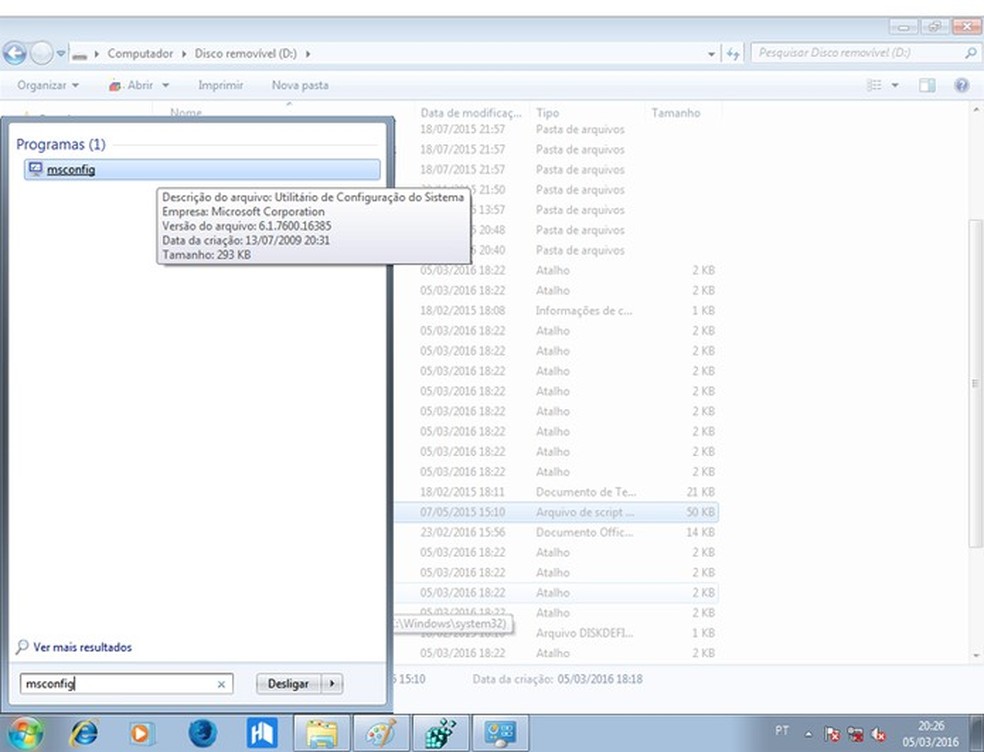Click the network status tray icon
Image resolution: width=984 pixels, height=752 pixels.
click(x=855, y=734)
